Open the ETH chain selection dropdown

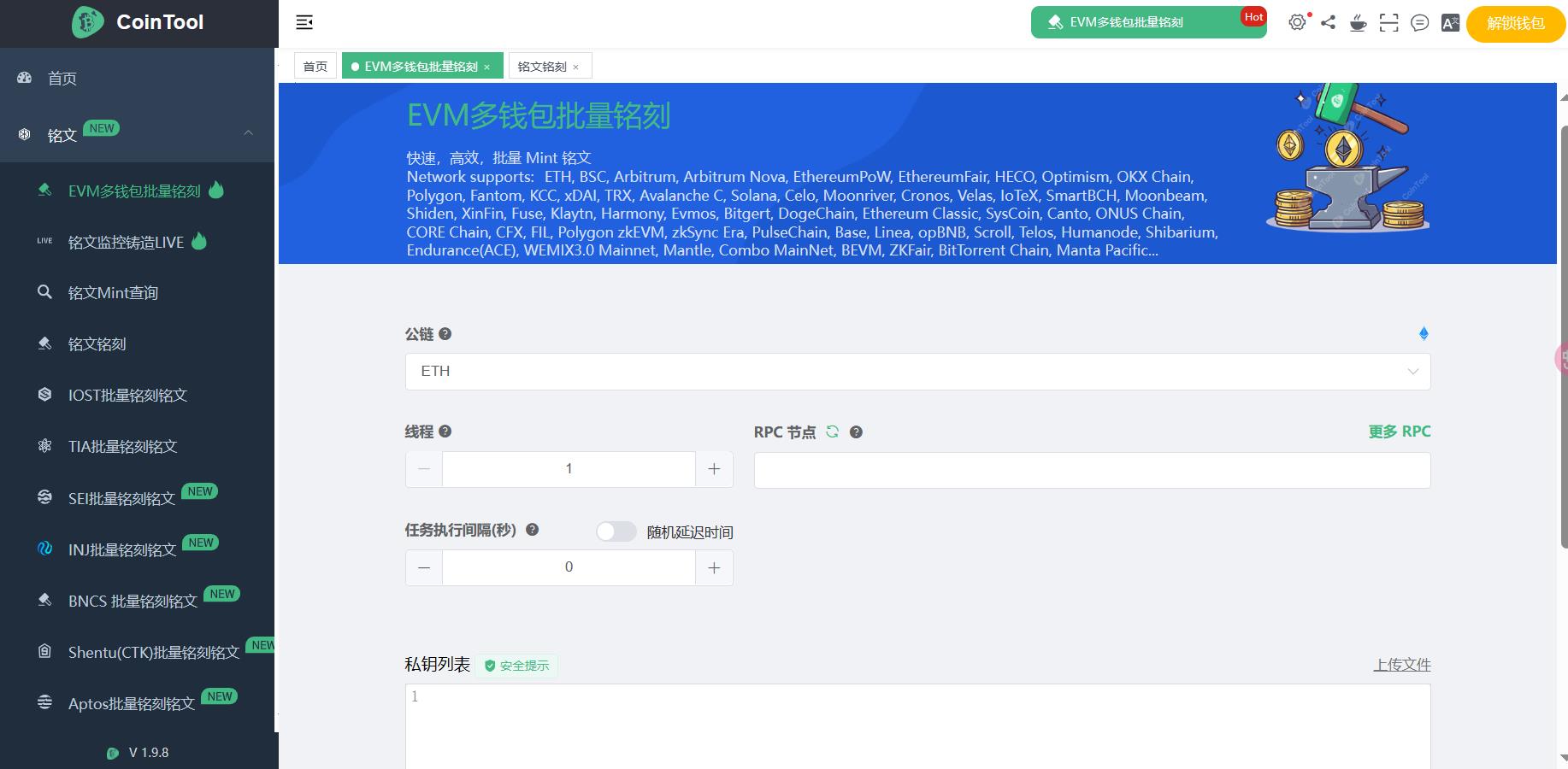[917, 372]
